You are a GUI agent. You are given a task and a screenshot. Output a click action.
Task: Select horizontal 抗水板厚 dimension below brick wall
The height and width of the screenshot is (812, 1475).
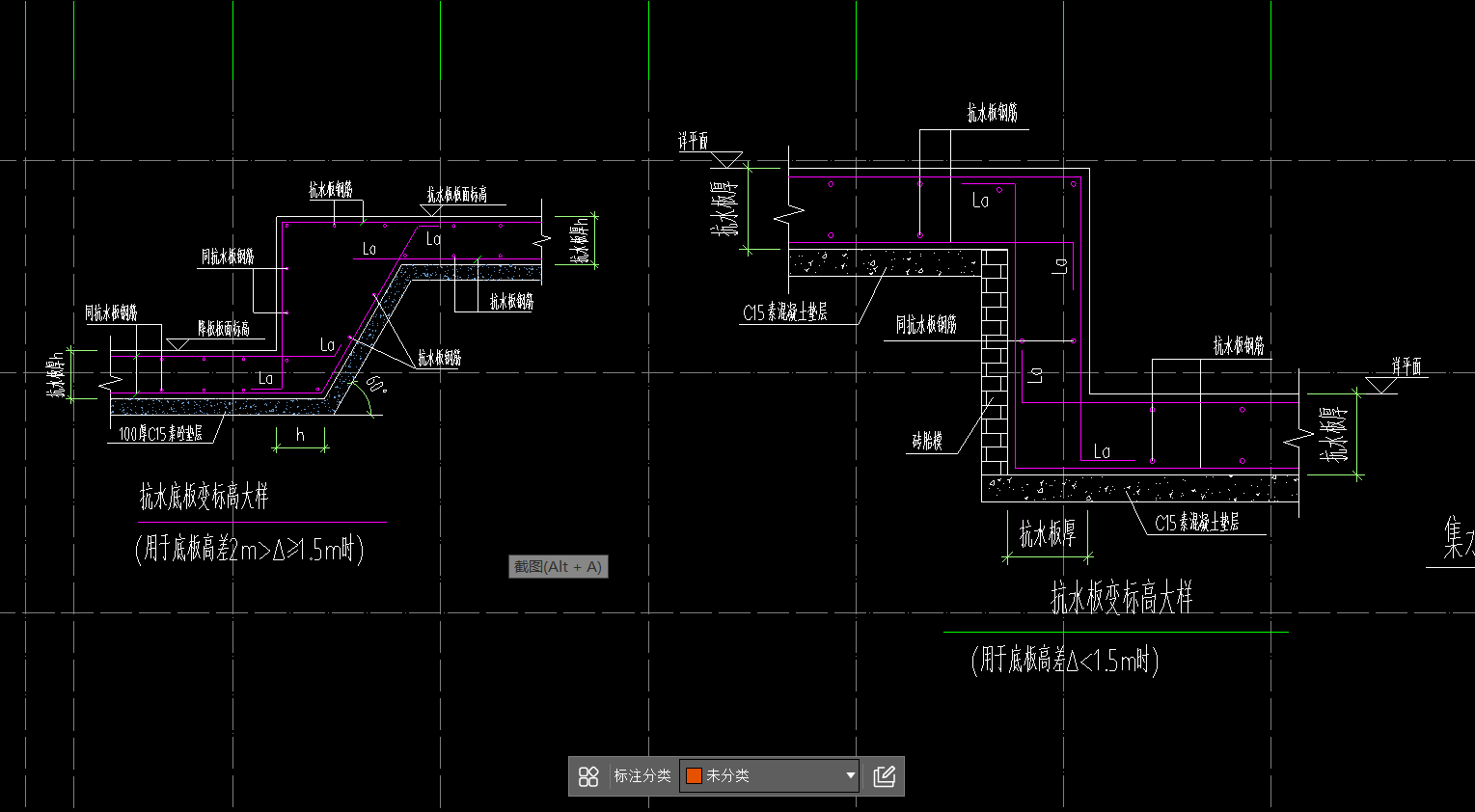(1047, 533)
